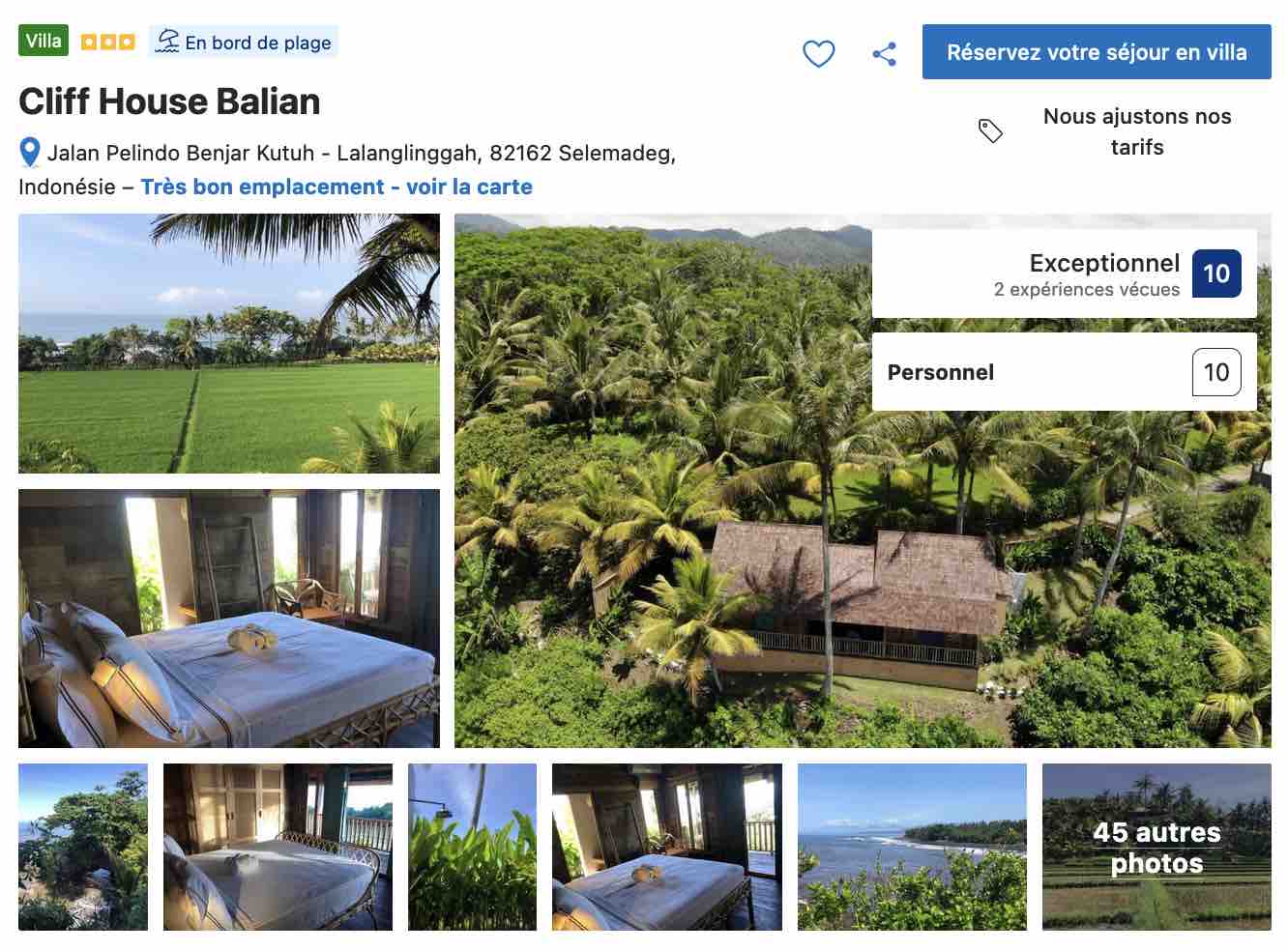Open sharing options via the share icon
The height and width of the screenshot is (951, 1288).
pyautogui.click(x=883, y=54)
